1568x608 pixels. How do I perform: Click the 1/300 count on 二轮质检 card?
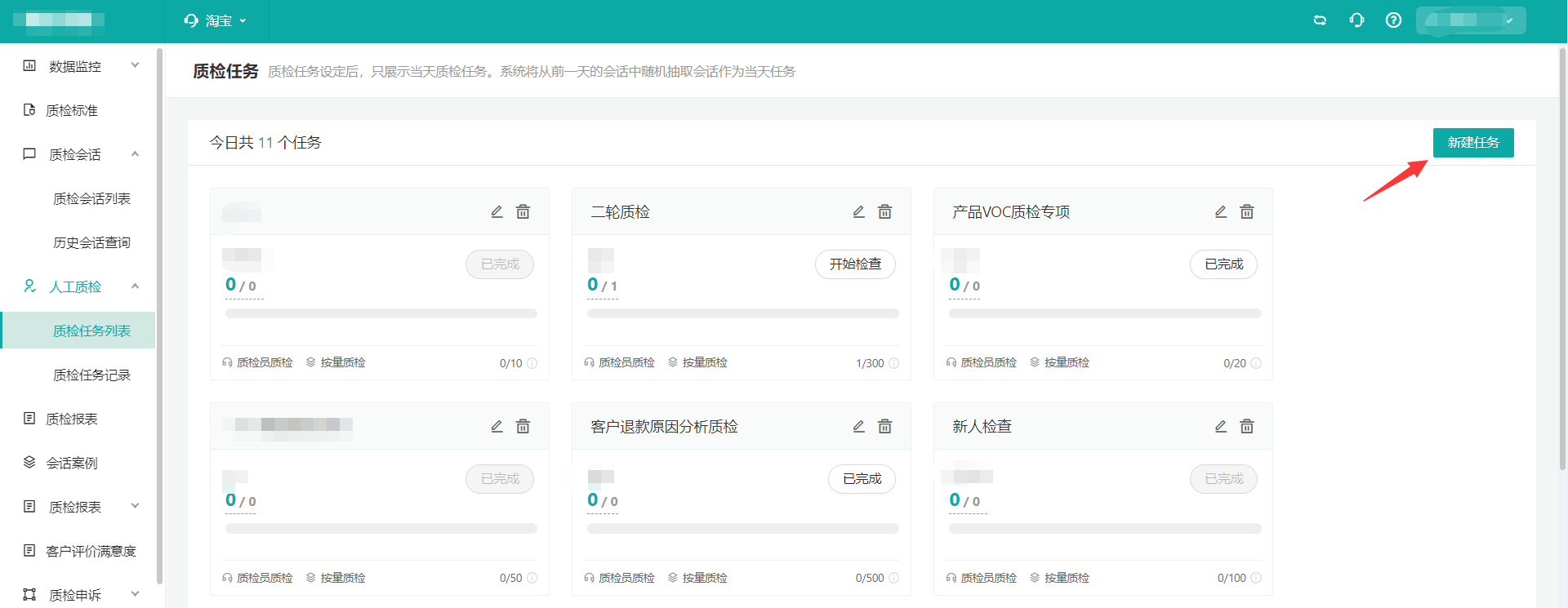tap(870, 363)
